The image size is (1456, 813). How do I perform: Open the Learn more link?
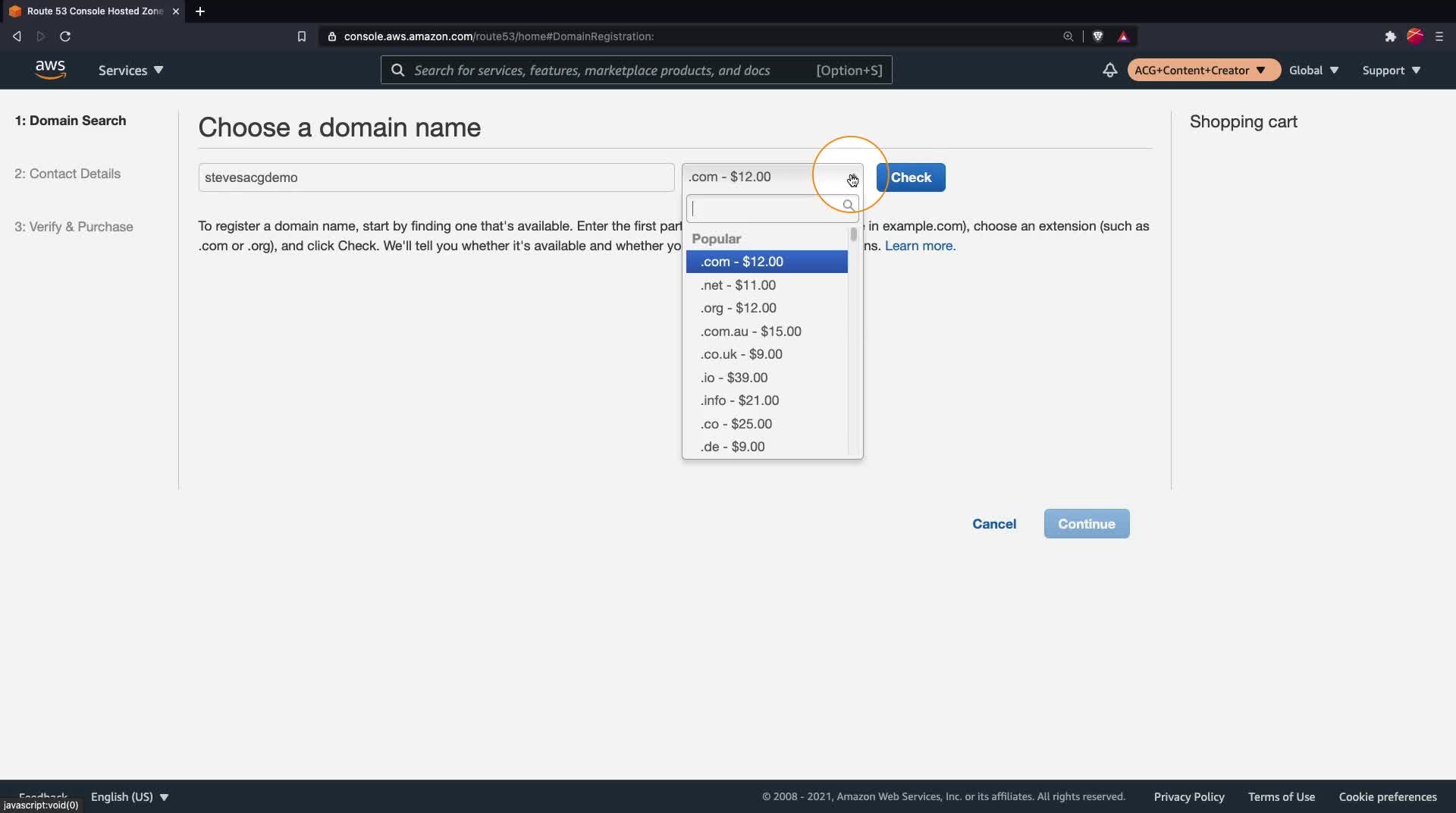pos(920,246)
